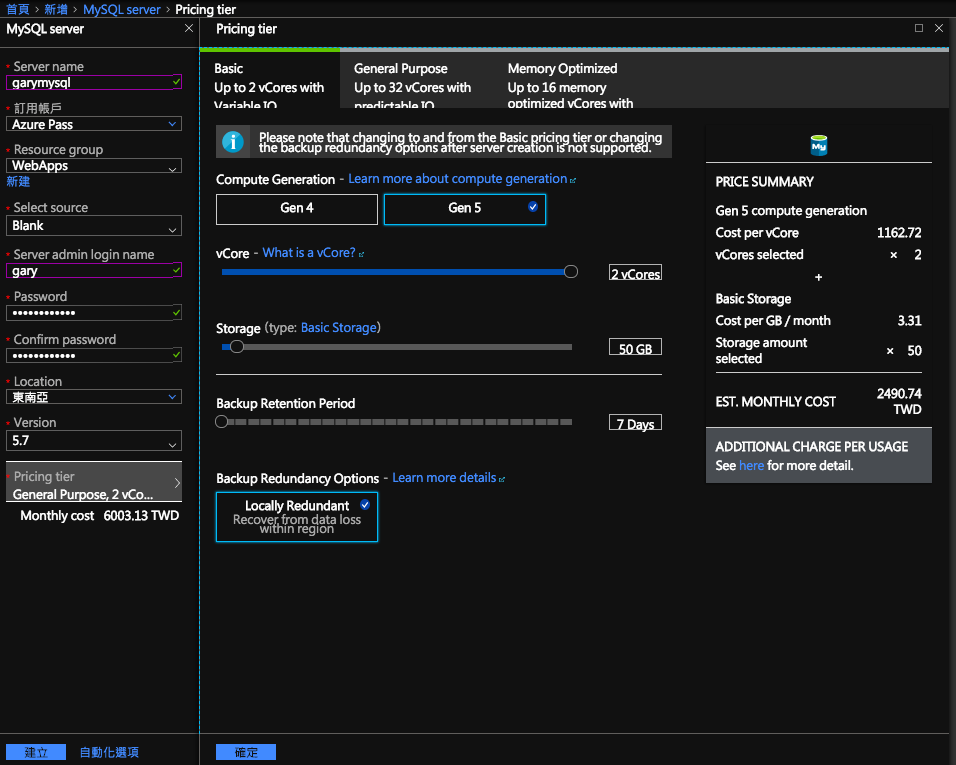The width and height of the screenshot is (956, 765).
Task: Click the 7 Days retention value box
Action: pyautogui.click(x=635, y=422)
